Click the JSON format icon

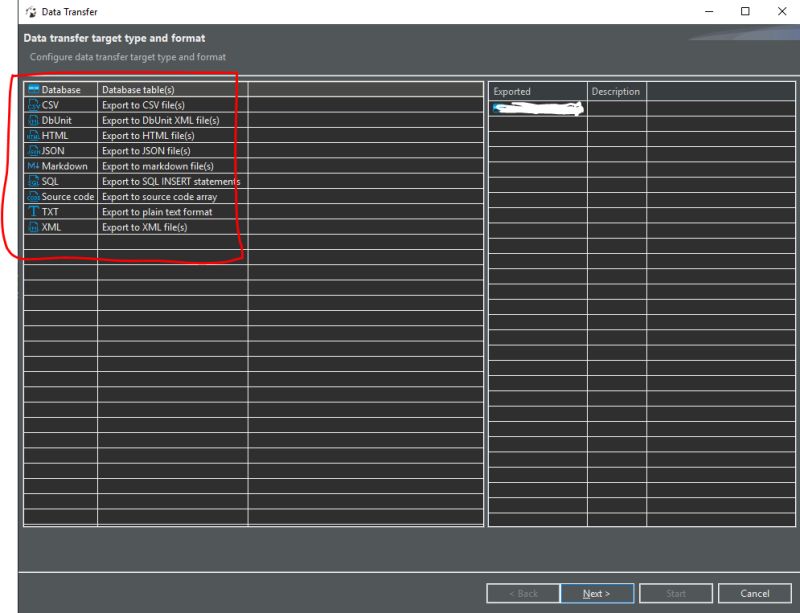[33, 150]
